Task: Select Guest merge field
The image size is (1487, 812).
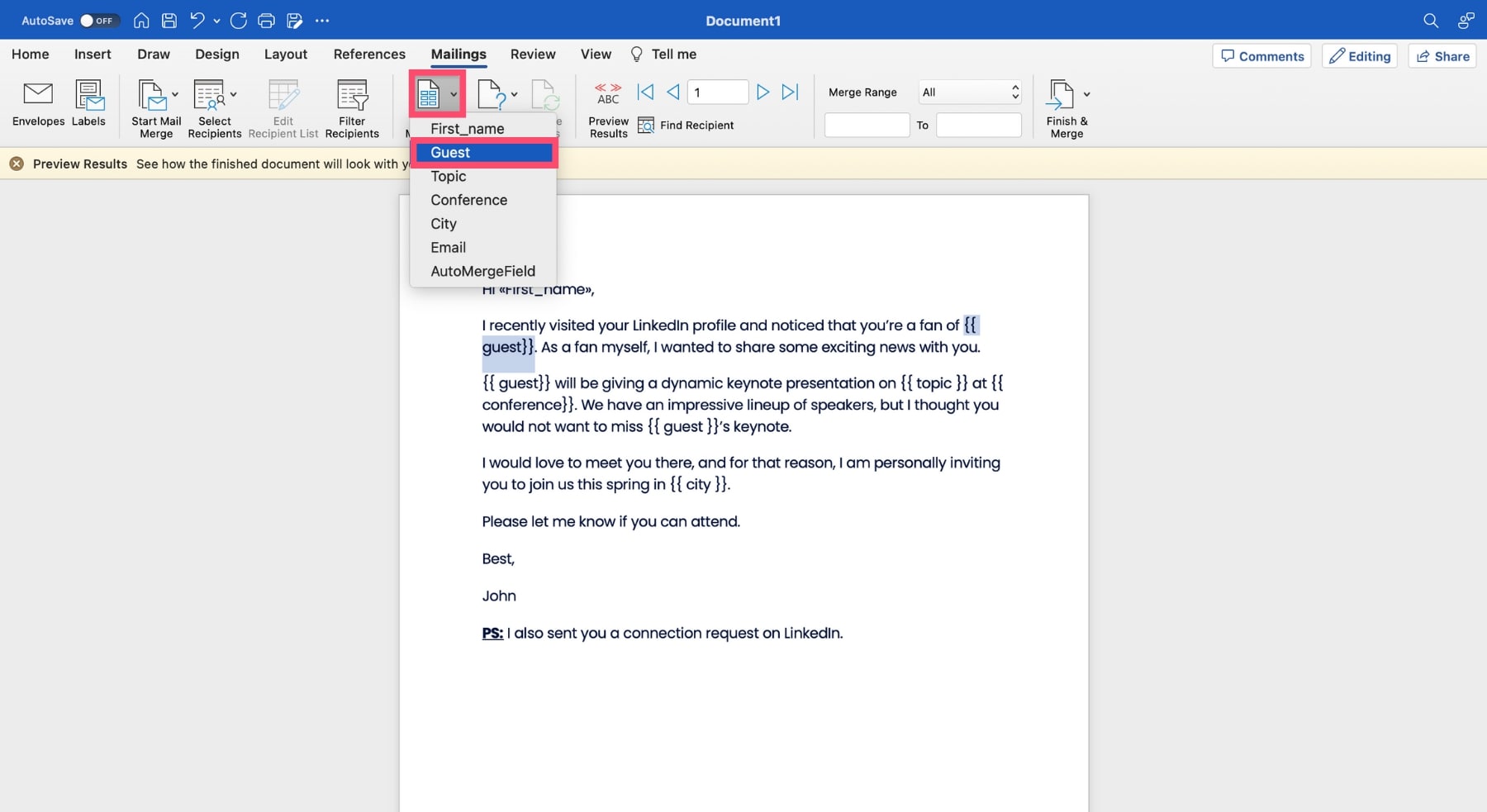Action: (x=483, y=153)
